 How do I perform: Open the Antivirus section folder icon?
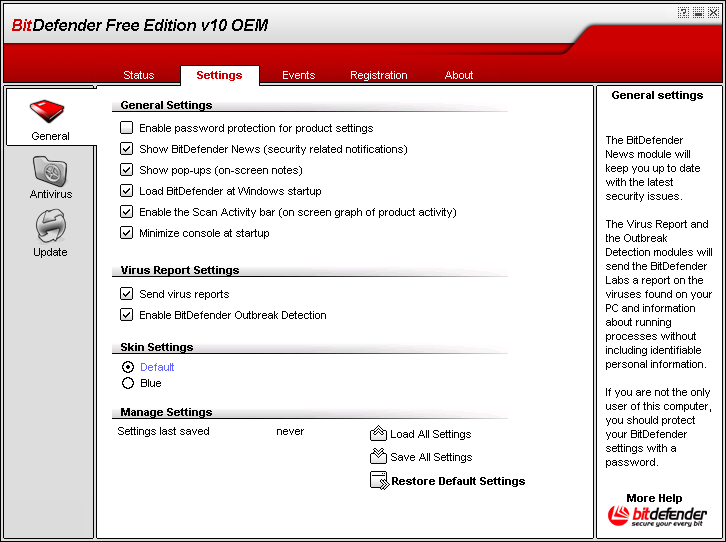pyautogui.click(x=50, y=171)
